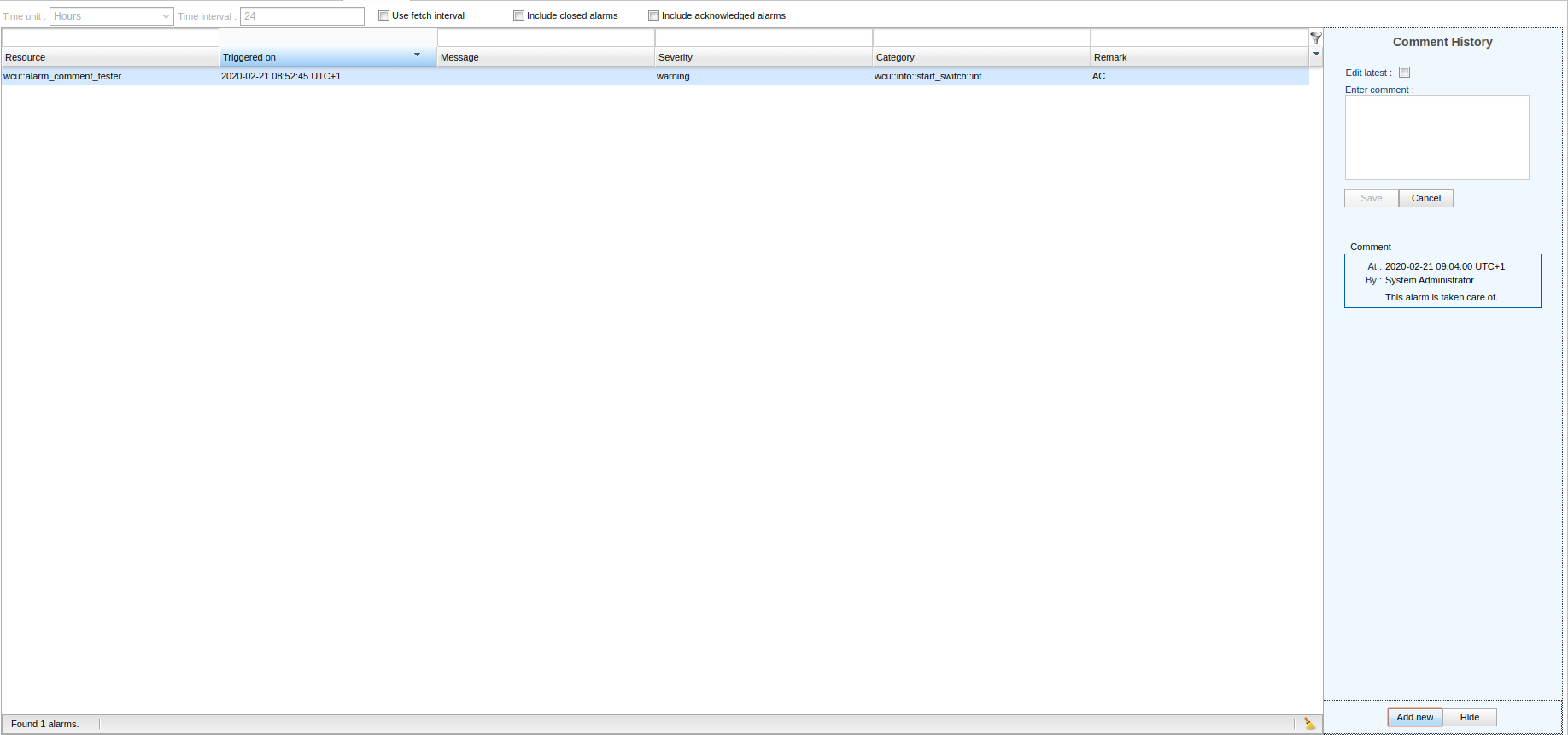The width and height of the screenshot is (1568, 735).
Task: Enable the Use fetch interval checkbox
Action: coord(384,15)
